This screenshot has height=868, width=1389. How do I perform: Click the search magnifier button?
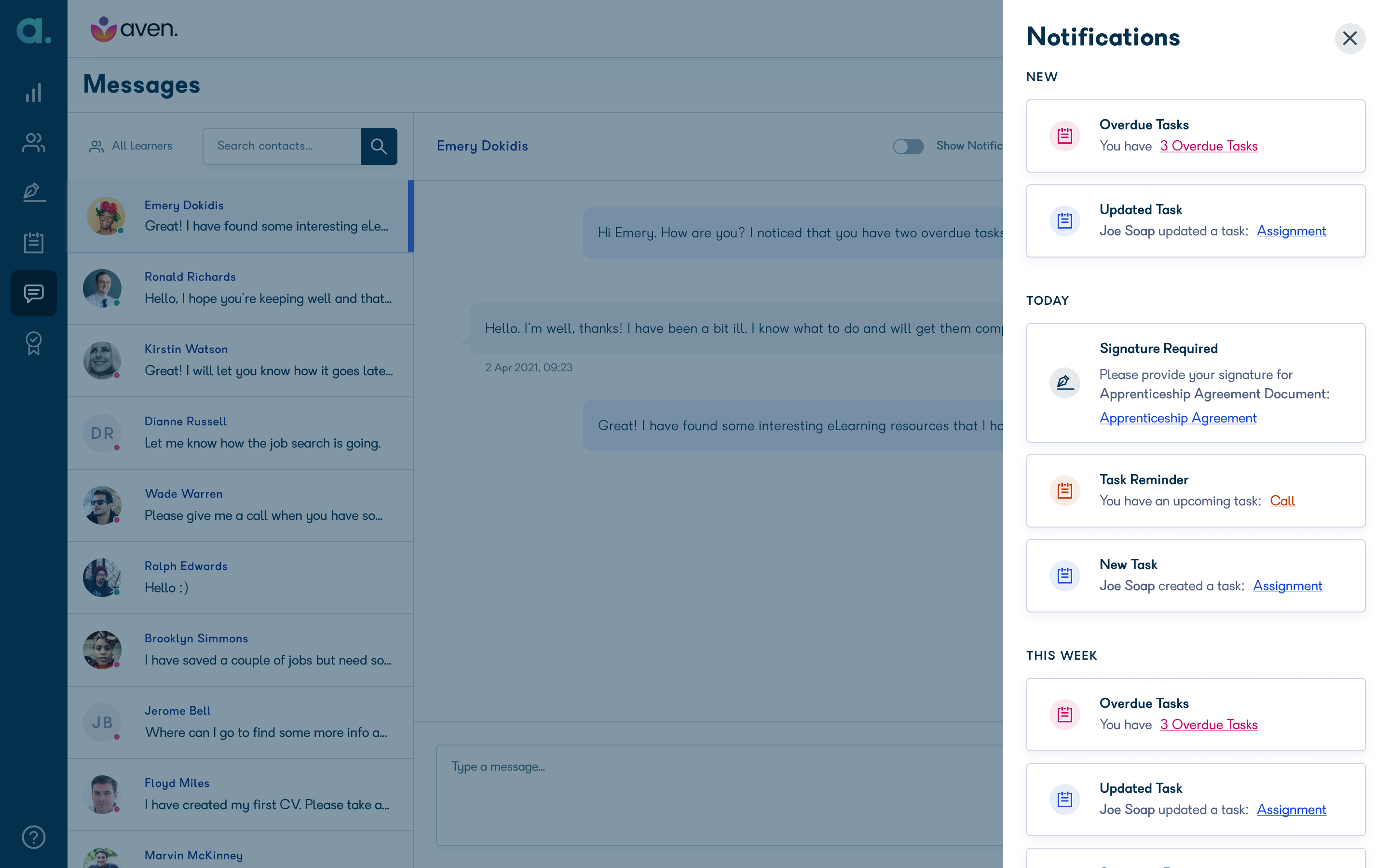379,147
